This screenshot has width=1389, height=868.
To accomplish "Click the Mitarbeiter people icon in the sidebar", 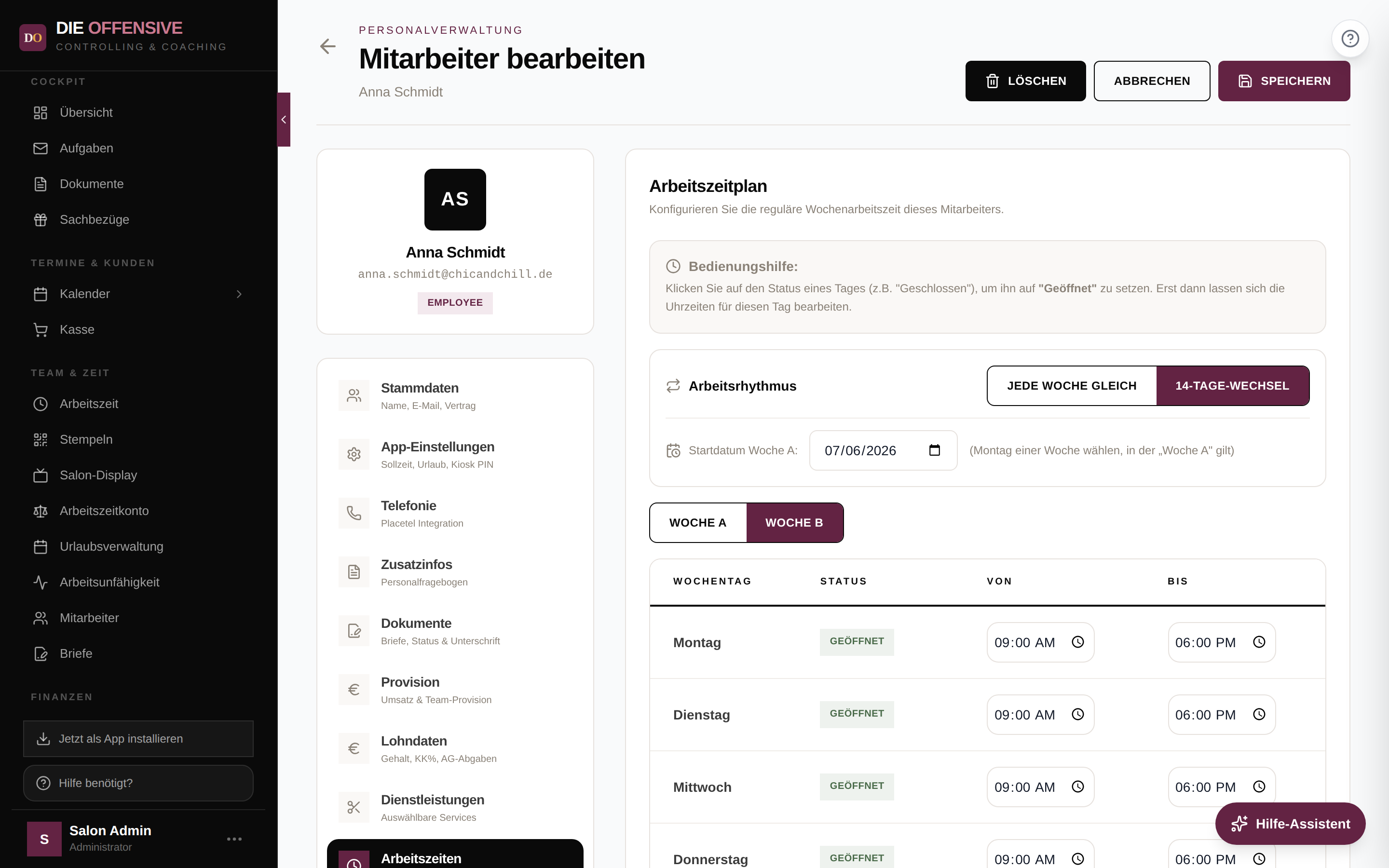I will pyautogui.click(x=40, y=618).
